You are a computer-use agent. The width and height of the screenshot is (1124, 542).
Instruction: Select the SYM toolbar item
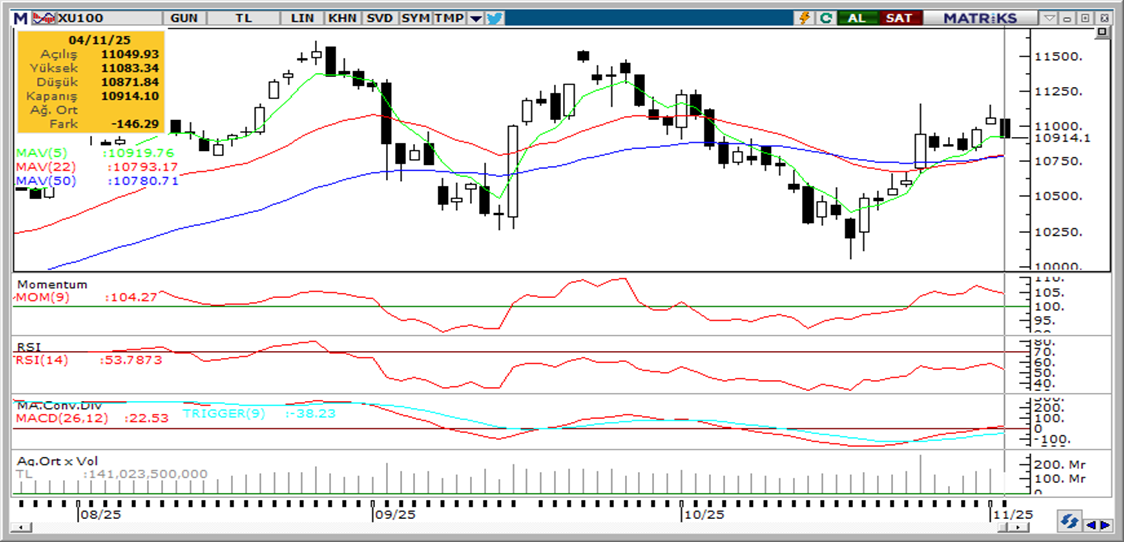point(415,18)
